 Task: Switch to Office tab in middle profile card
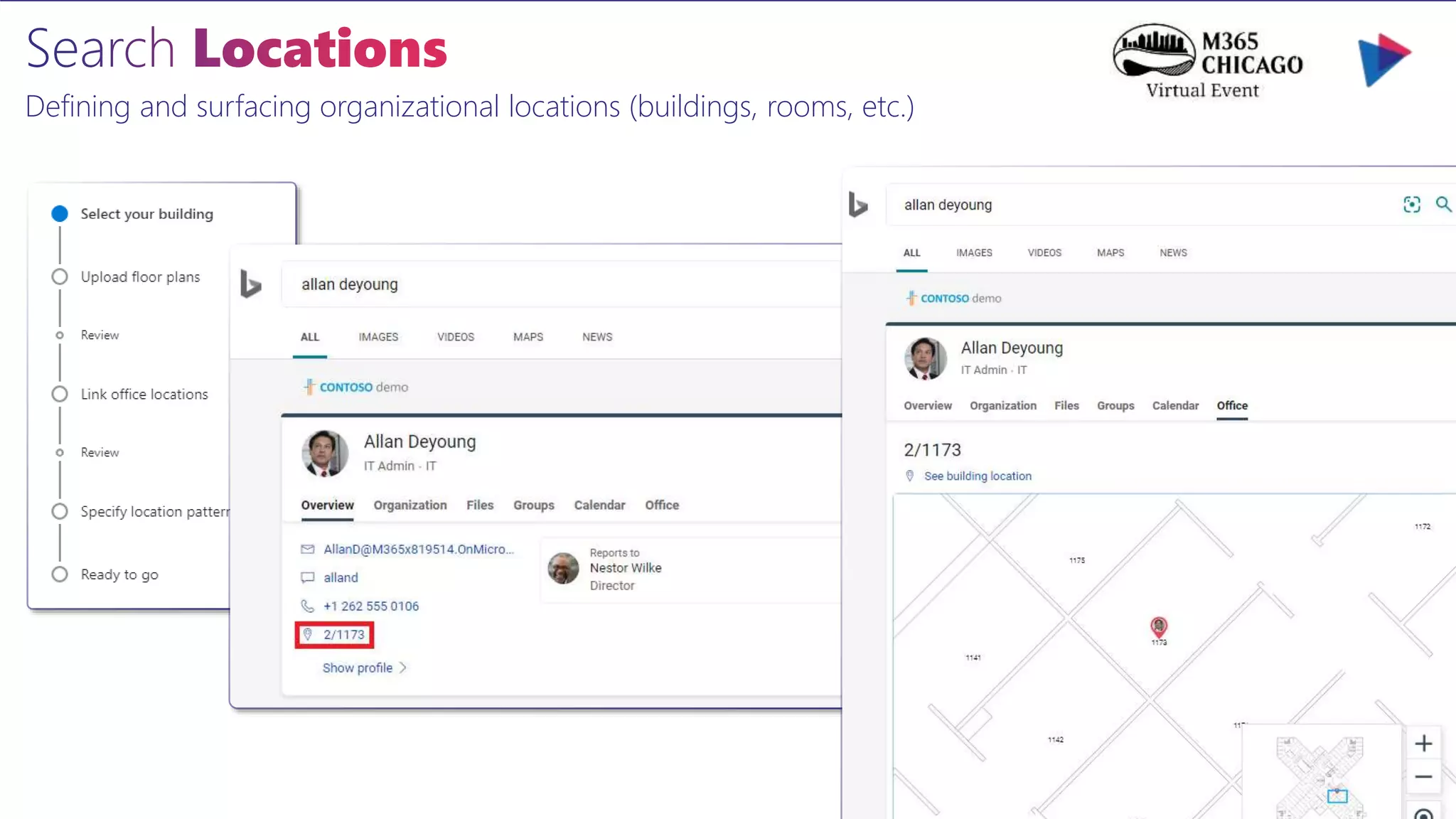click(x=662, y=505)
